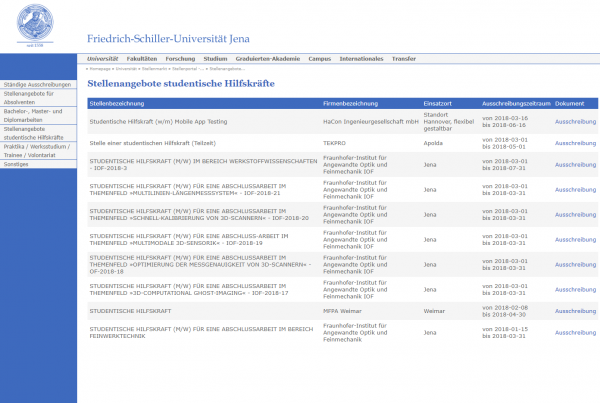Click the Stellenbezeichnung column header
This screenshot has height=403, width=600.
[116, 103]
